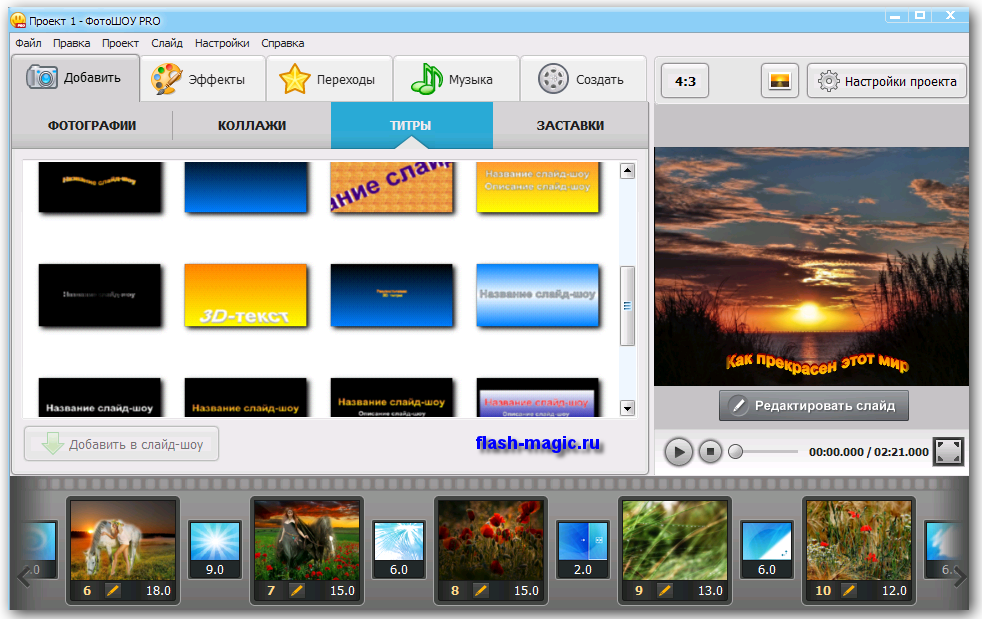Open background image settings icon
Image resolution: width=982 pixels, height=619 pixels.
779,81
